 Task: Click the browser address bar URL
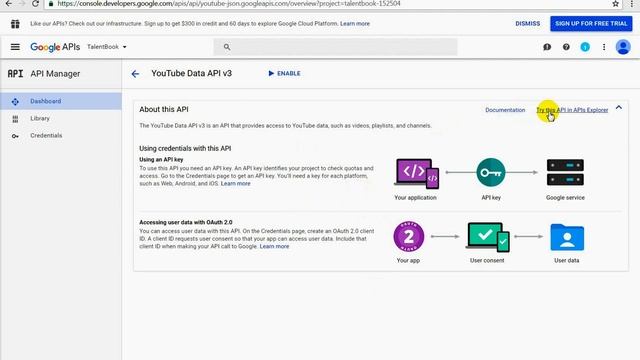click(x=229, y=4)
